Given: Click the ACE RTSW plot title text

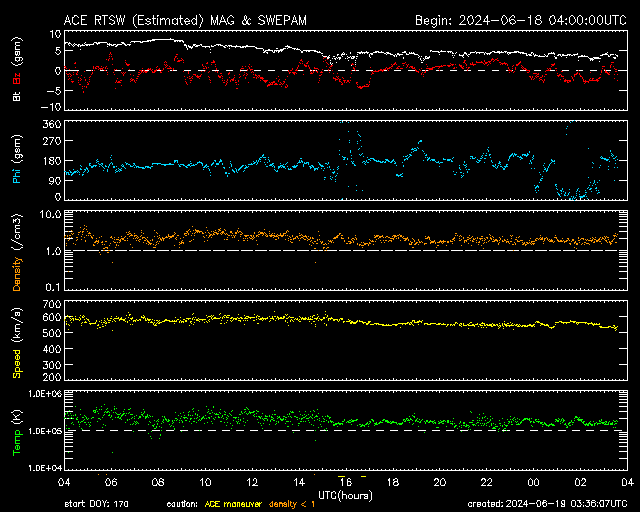Looking at the screenshot, I should pos(200,20).
